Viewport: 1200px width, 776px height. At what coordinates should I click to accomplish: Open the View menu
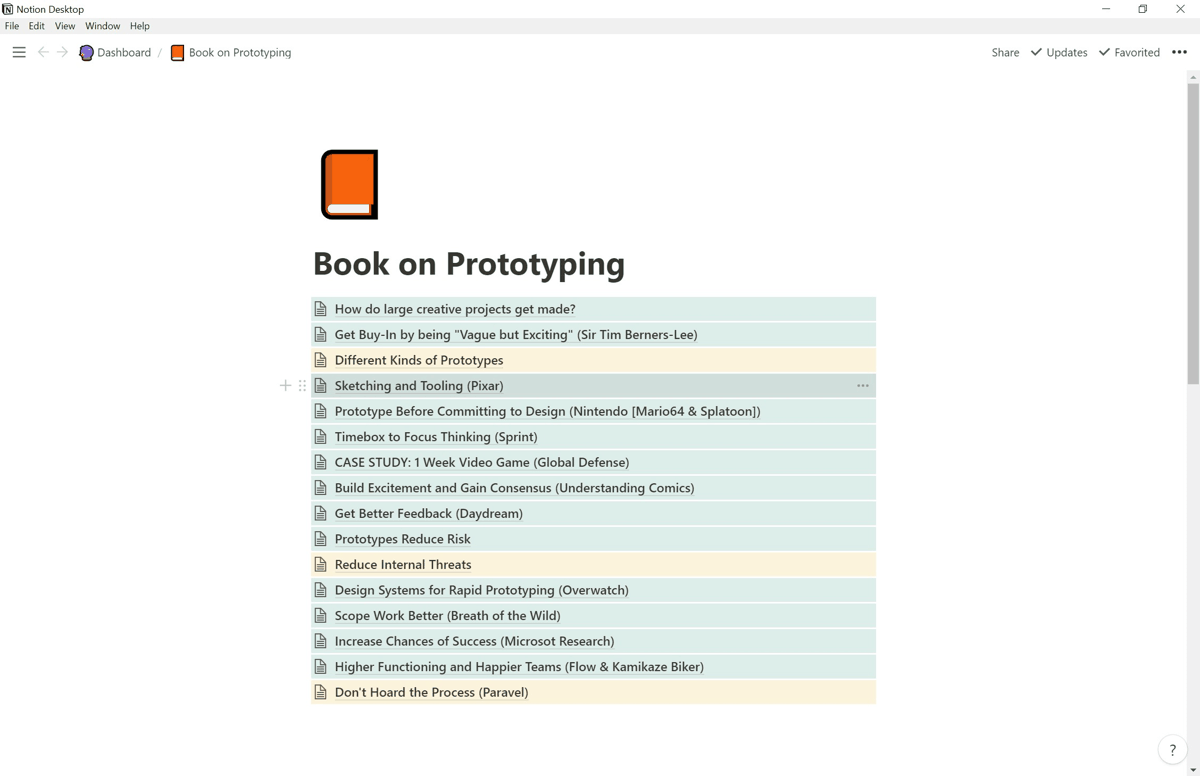(65, 26)
